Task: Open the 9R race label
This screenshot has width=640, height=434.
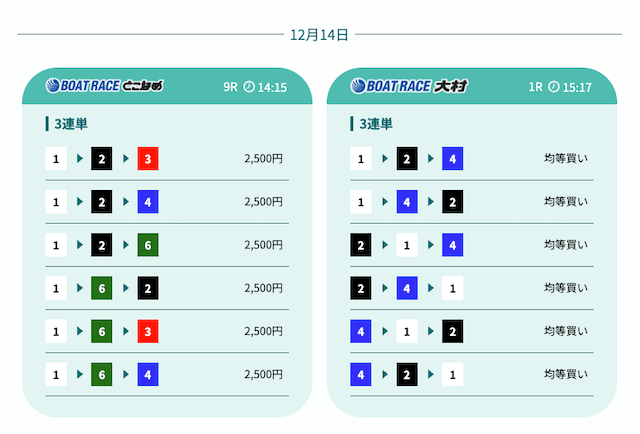Action: [x=230, y=87]
